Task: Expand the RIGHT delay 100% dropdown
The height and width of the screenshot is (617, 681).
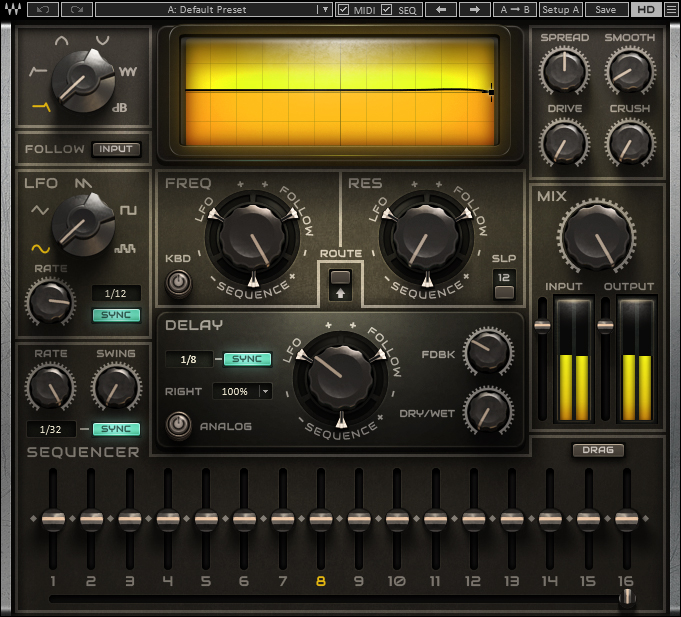Action: pos(265,391)
